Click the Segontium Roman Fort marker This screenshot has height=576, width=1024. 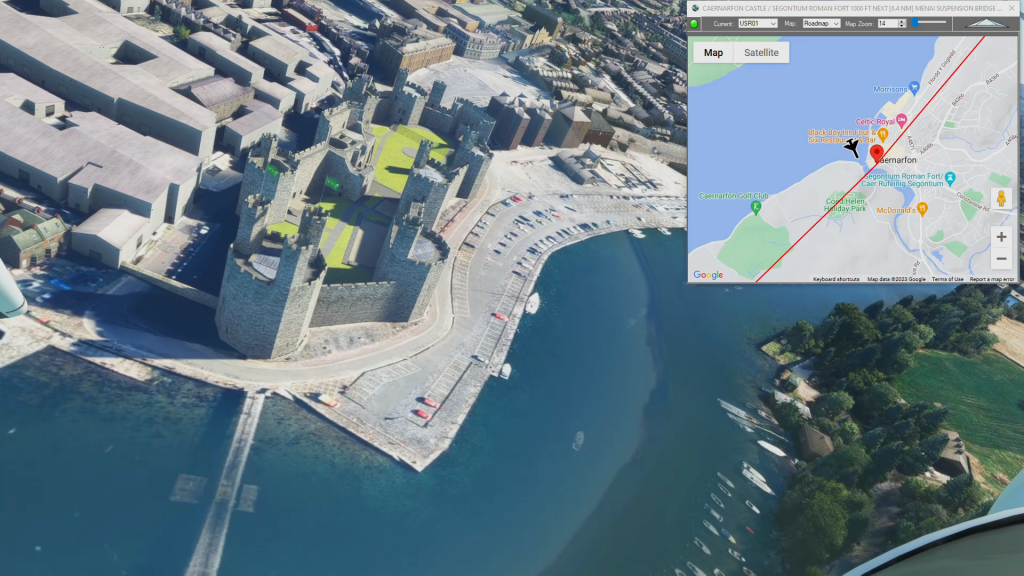tap(950, 179)
